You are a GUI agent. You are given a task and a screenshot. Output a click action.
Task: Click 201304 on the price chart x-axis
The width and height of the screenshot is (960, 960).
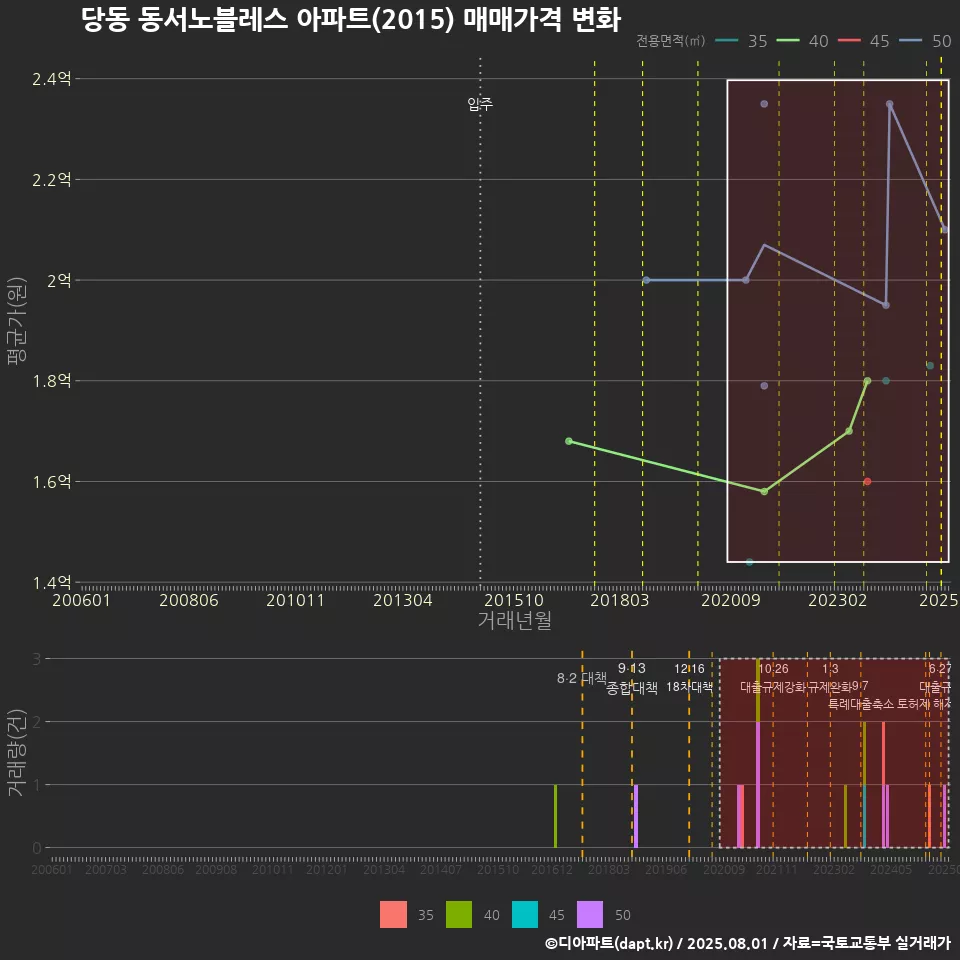coord(403,600)
